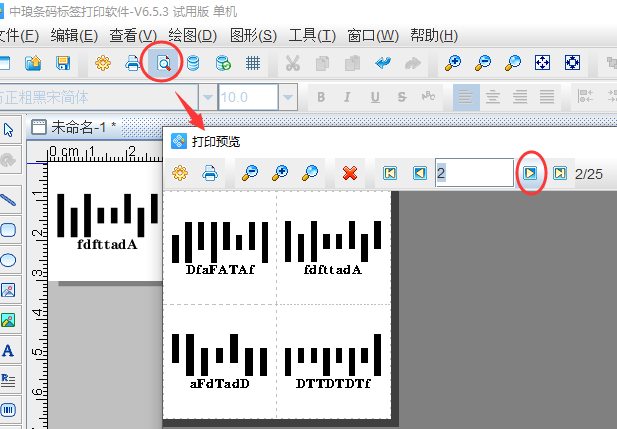Click the print preview icon in main toolbar
Screen dimensions: 617x429
pos(162,63)
